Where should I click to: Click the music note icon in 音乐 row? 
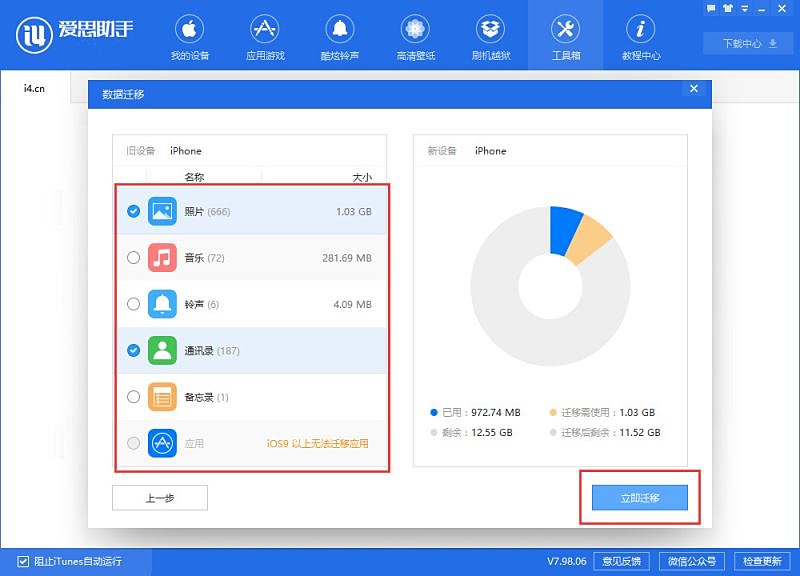point(162,258)
